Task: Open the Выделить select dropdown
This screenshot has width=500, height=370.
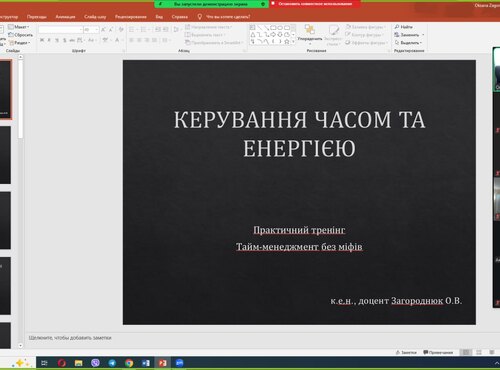Action: pyautogui.click(x=408, y=43)
